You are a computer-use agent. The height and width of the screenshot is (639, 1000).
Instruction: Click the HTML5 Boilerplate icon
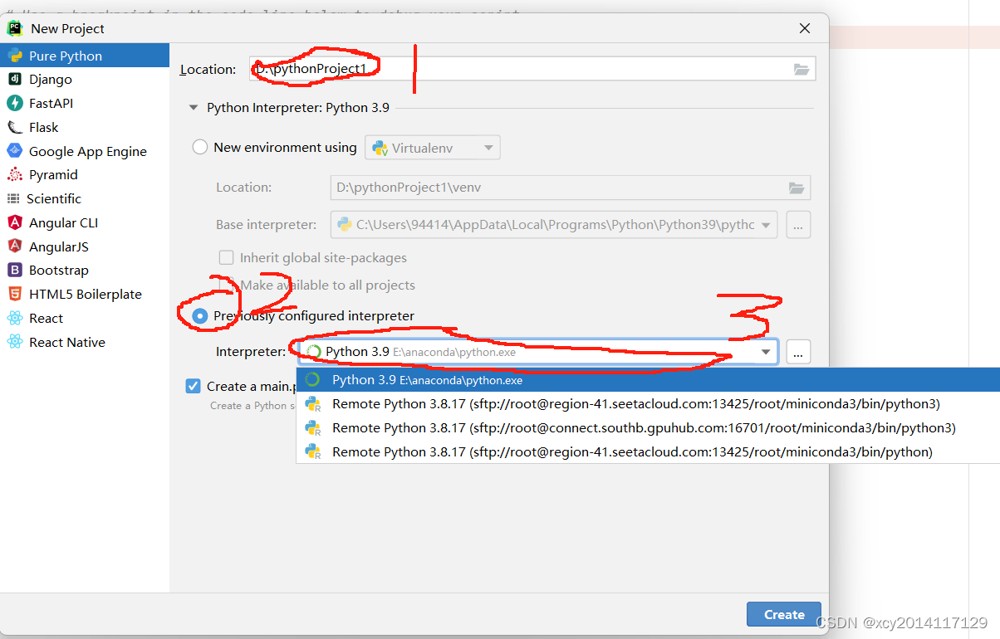coord(15,294)
